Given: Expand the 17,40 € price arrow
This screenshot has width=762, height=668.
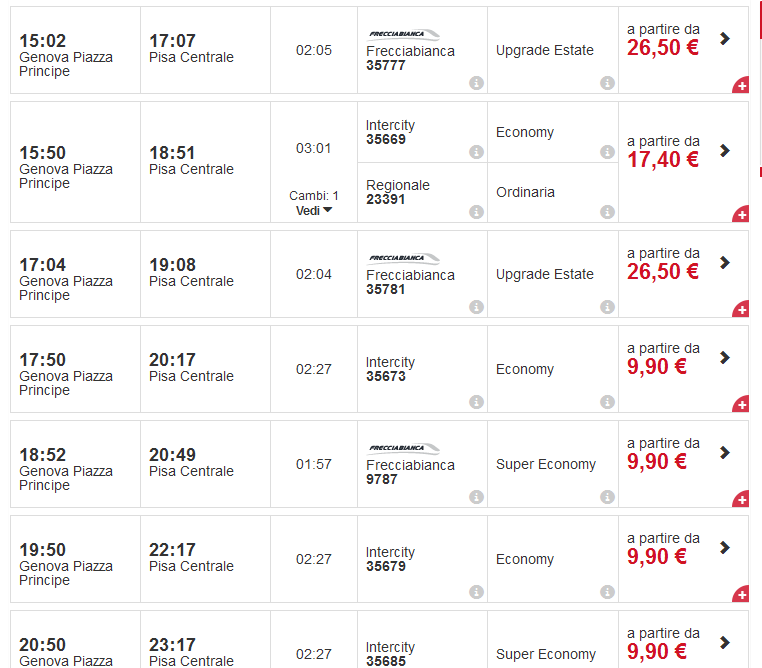Looking at the screenshot, I should point(725,151).
